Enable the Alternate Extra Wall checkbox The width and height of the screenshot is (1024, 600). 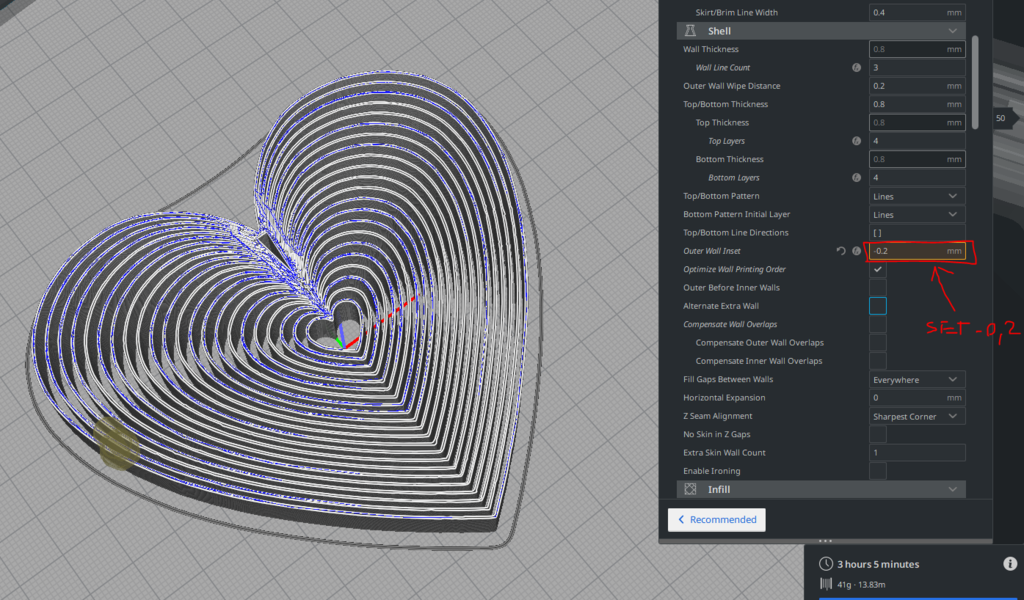(x=877, y=306)
